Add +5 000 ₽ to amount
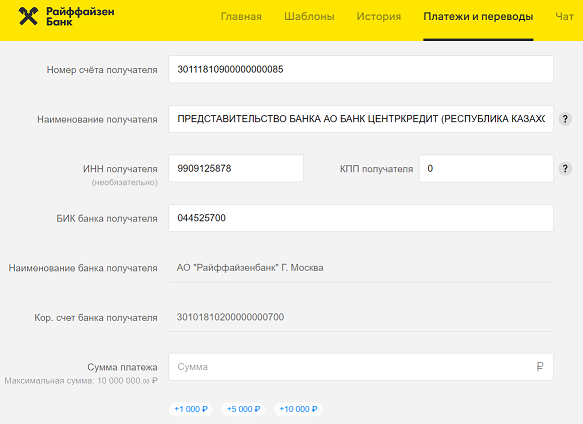 pyautogui.click(x=243, y=409)
